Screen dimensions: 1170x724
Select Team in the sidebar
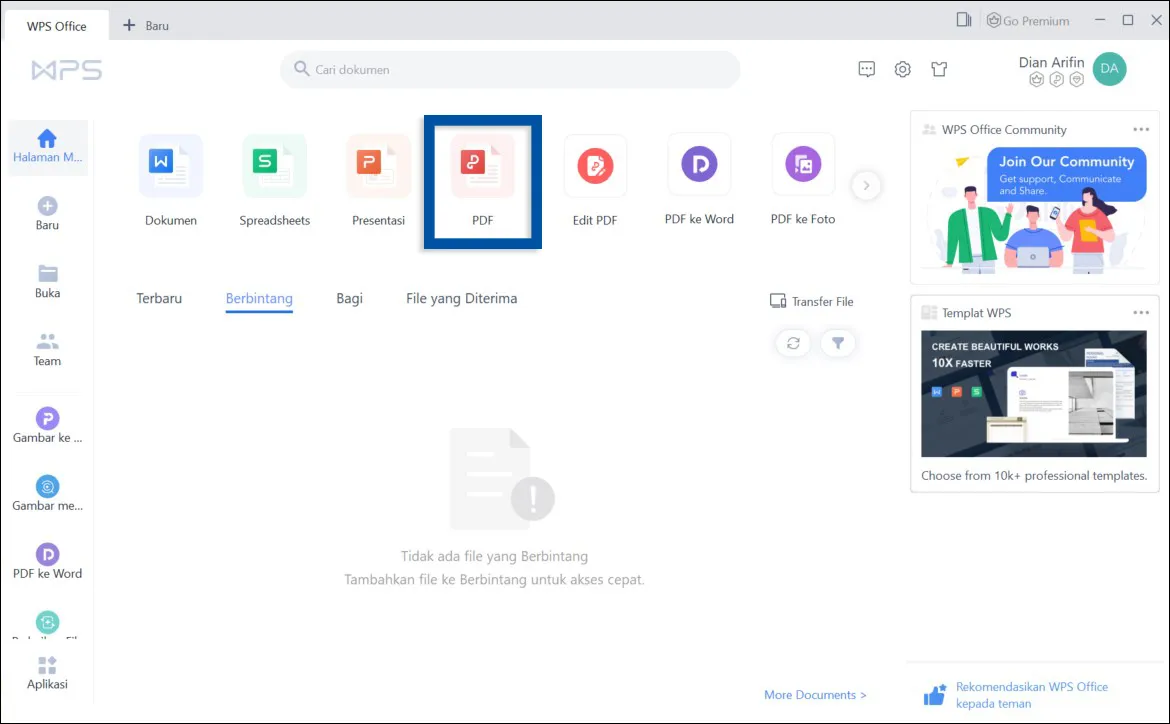(46, 349)
